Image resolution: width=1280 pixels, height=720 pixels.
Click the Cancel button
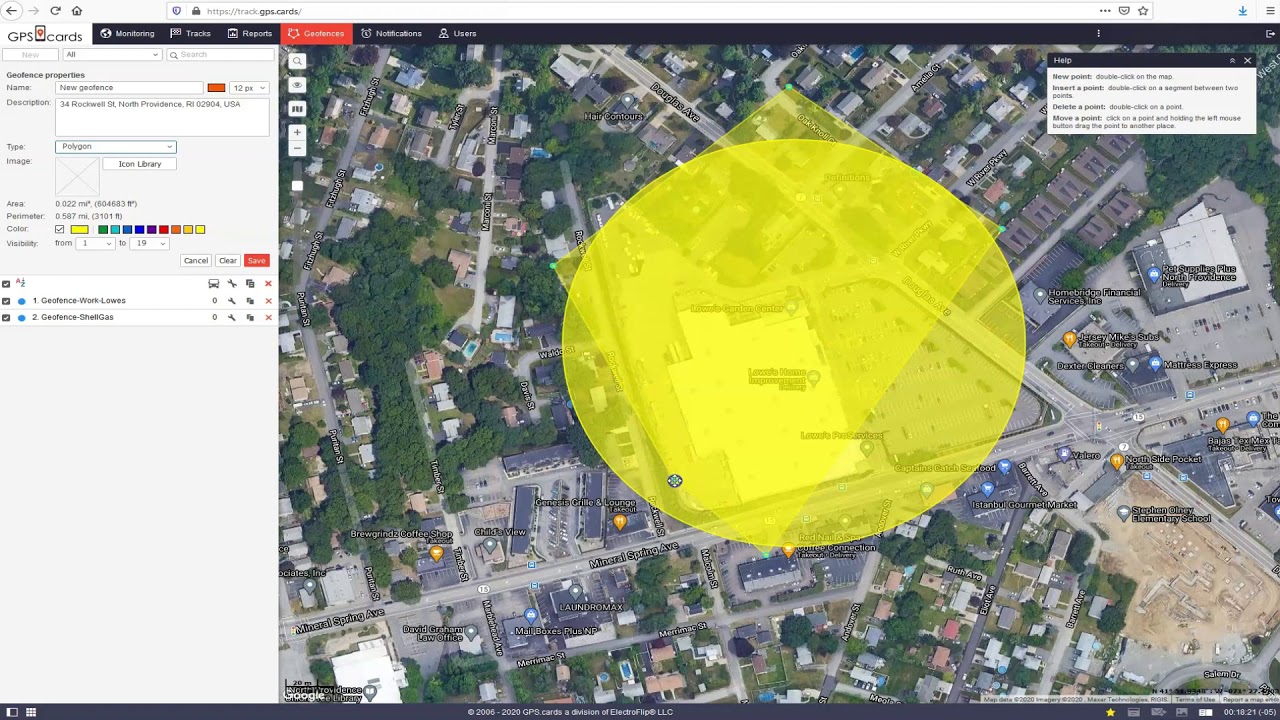click(195, 261)
